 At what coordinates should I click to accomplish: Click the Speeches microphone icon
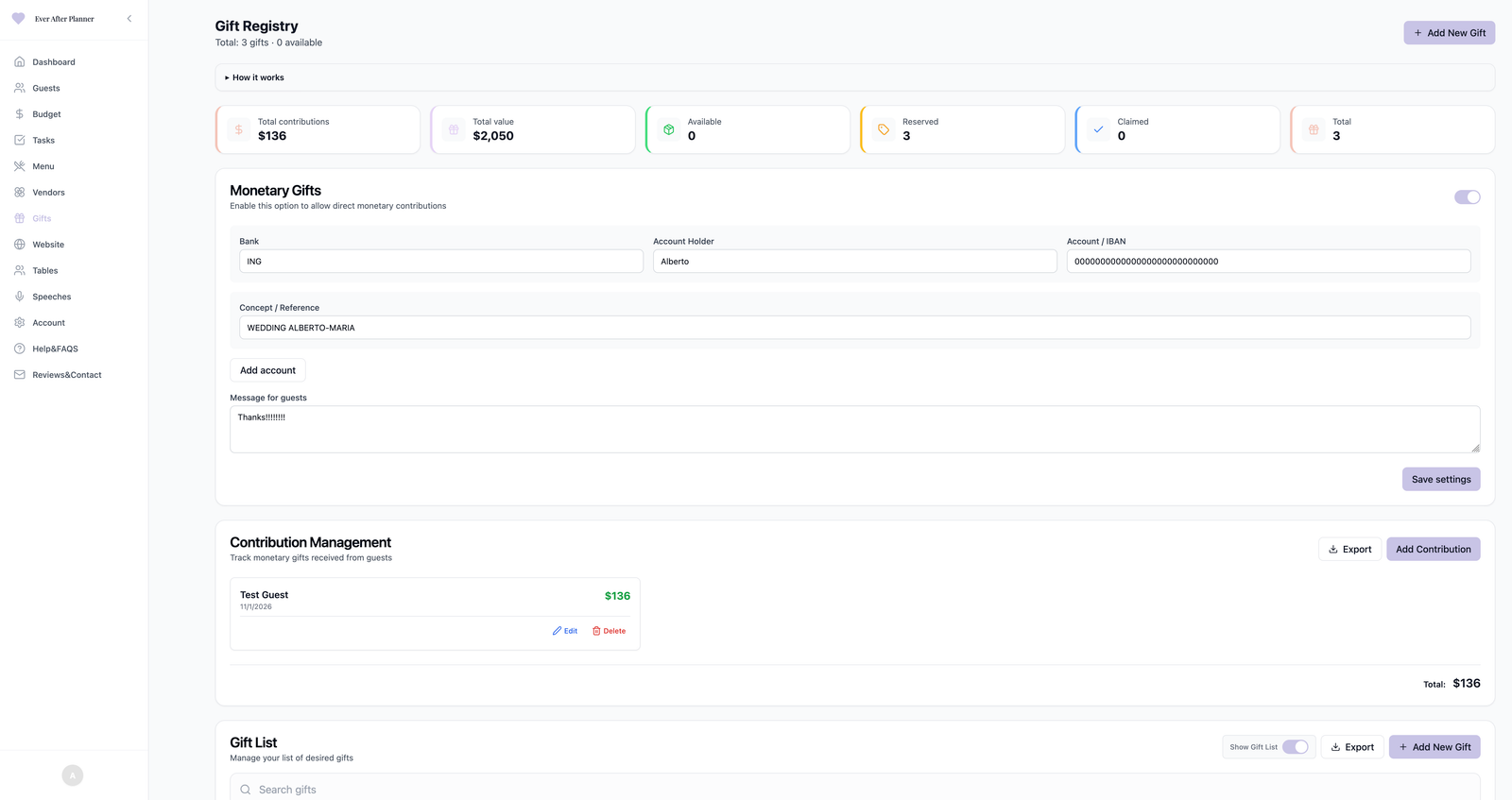pyautogui.click(x=20, y=297)
